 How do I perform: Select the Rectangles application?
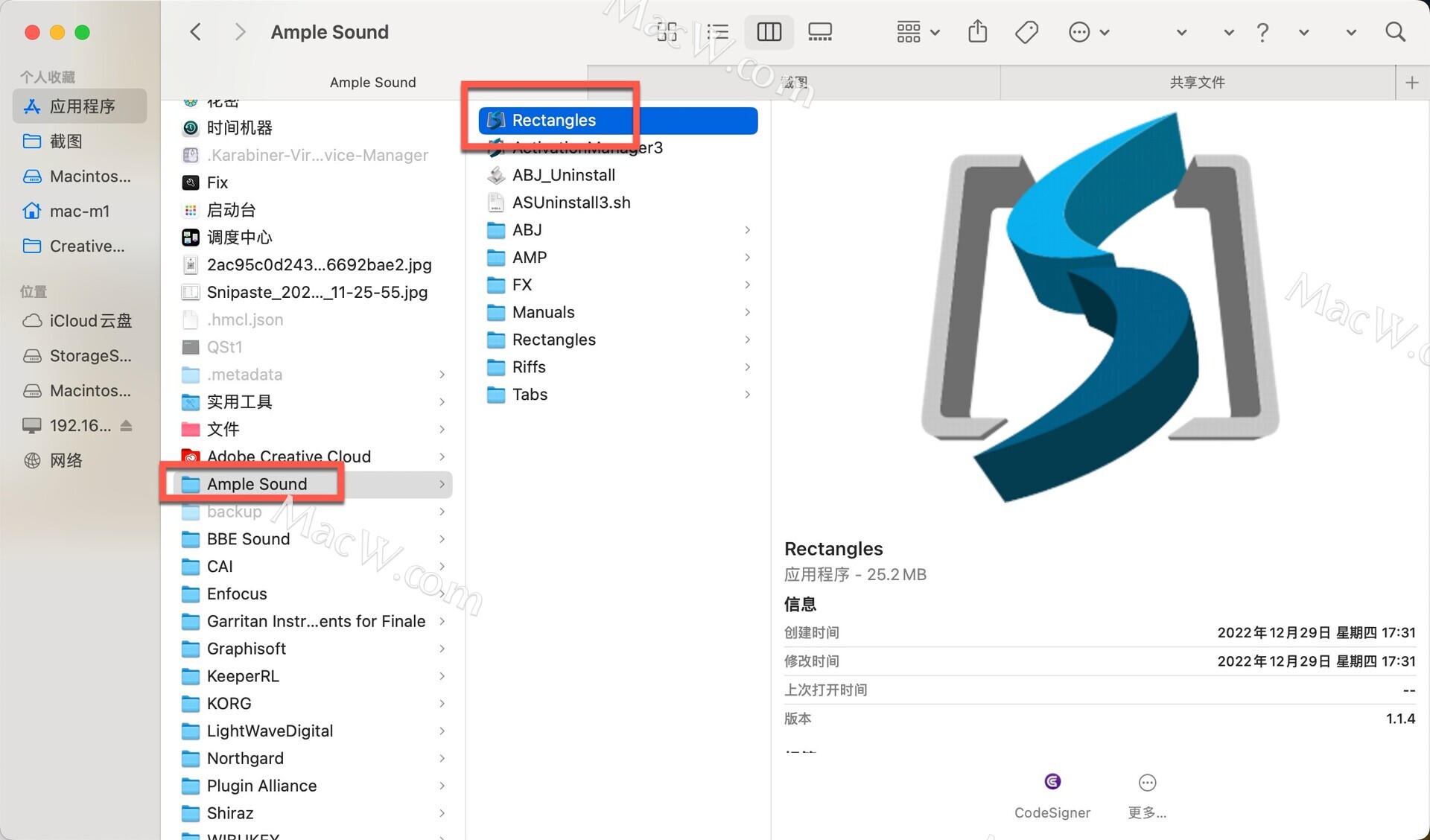point(618,121)
